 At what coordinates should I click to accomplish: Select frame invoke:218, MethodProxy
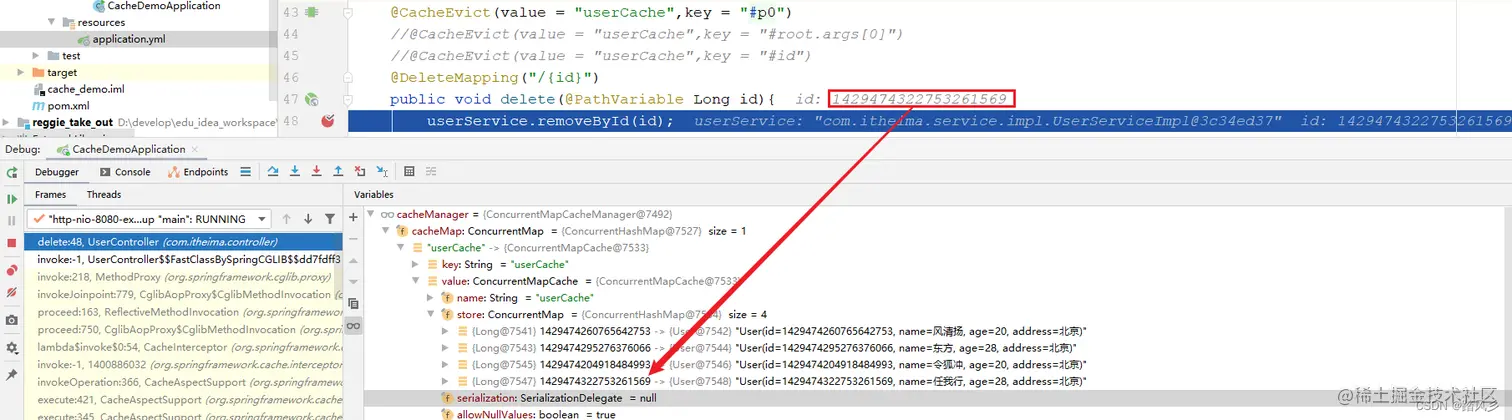185,277
